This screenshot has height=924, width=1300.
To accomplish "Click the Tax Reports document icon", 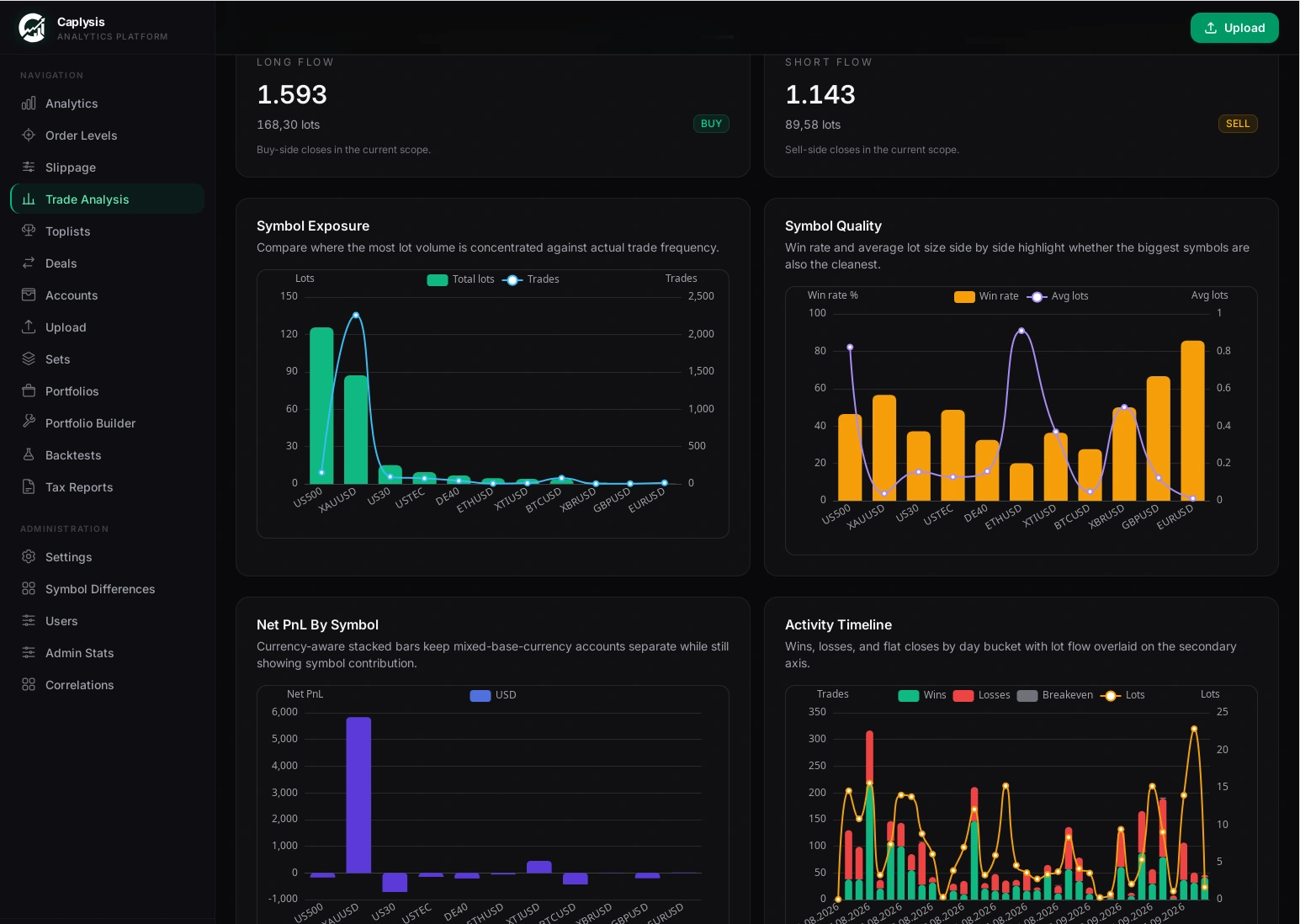I will click(x=29, y=487).
